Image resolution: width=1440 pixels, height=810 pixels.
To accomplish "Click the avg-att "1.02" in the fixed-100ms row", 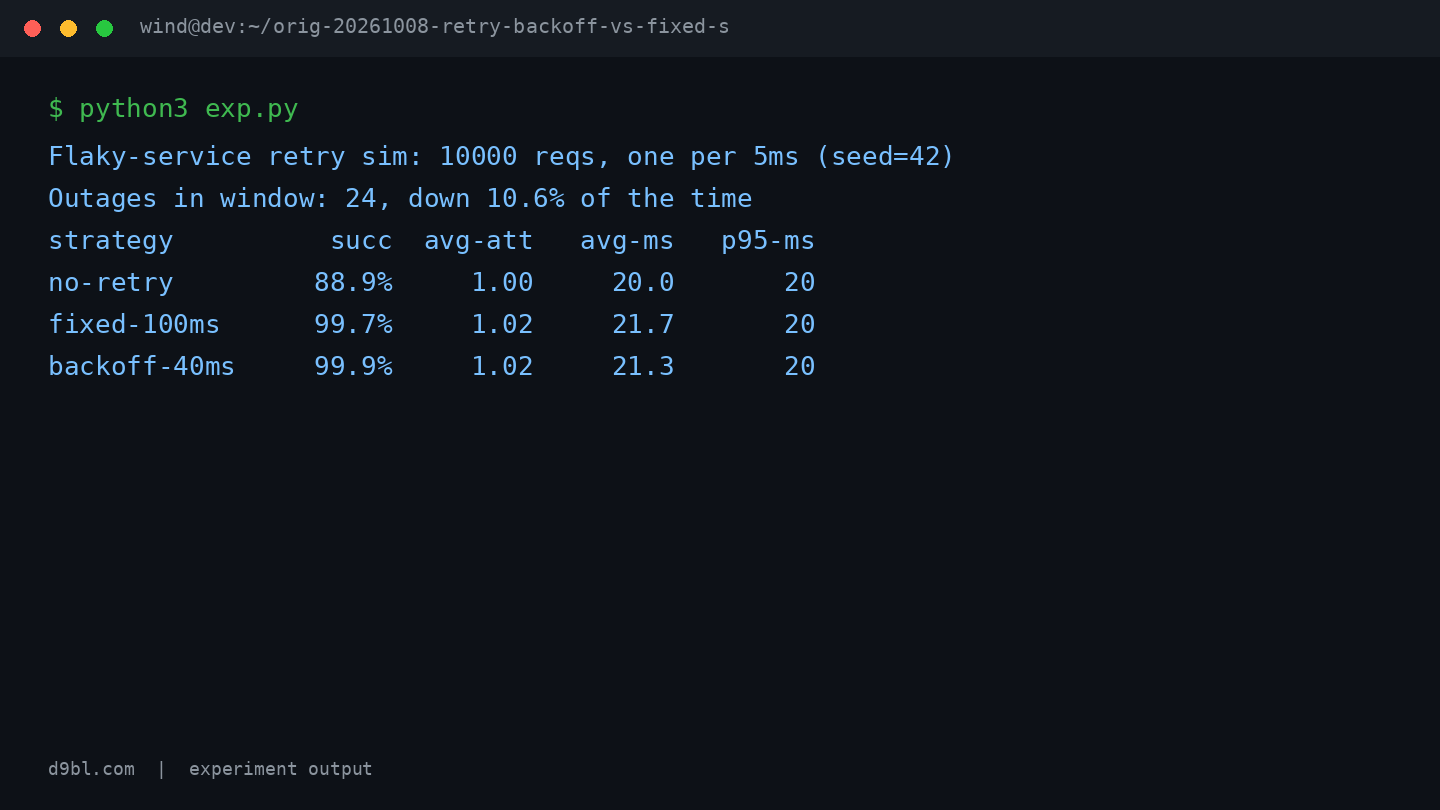I will point(502,325).
